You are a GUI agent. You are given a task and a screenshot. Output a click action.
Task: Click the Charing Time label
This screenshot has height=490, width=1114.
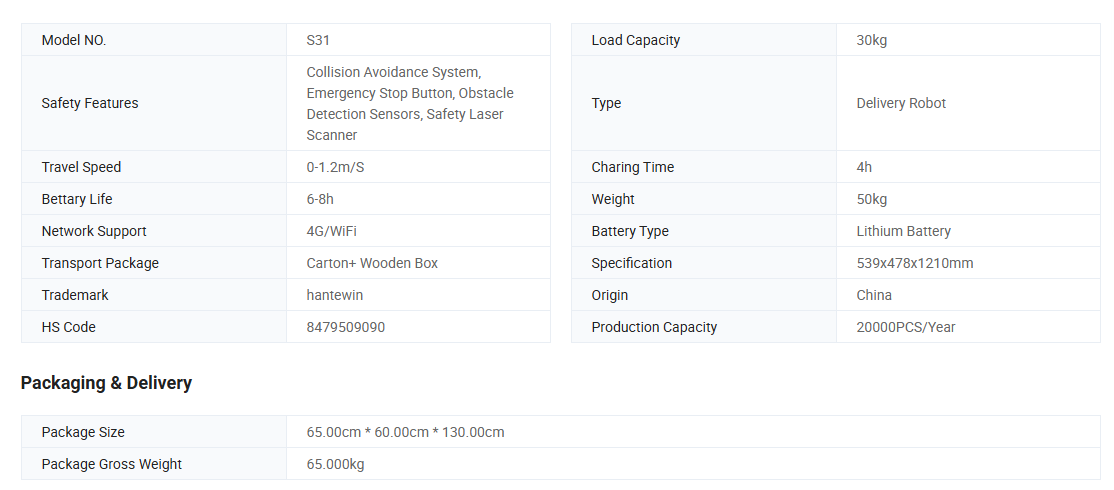click(632, 167)
